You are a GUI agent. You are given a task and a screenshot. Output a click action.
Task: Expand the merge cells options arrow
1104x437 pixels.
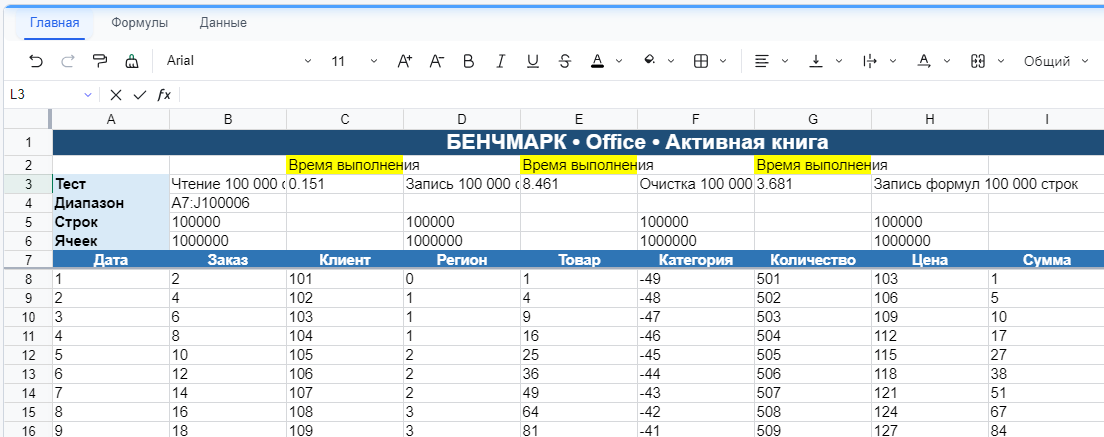pos(1000,61)
